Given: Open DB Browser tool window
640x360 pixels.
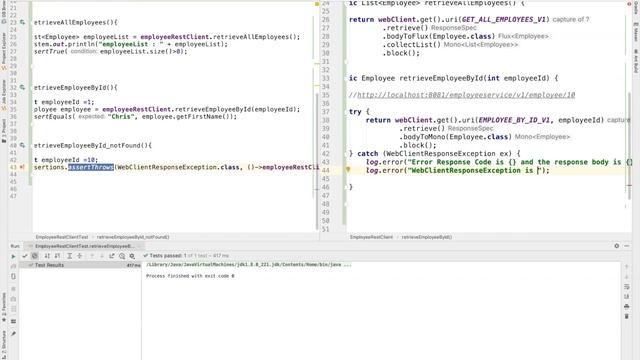Looking at the screenshot, I should point(4,13).
